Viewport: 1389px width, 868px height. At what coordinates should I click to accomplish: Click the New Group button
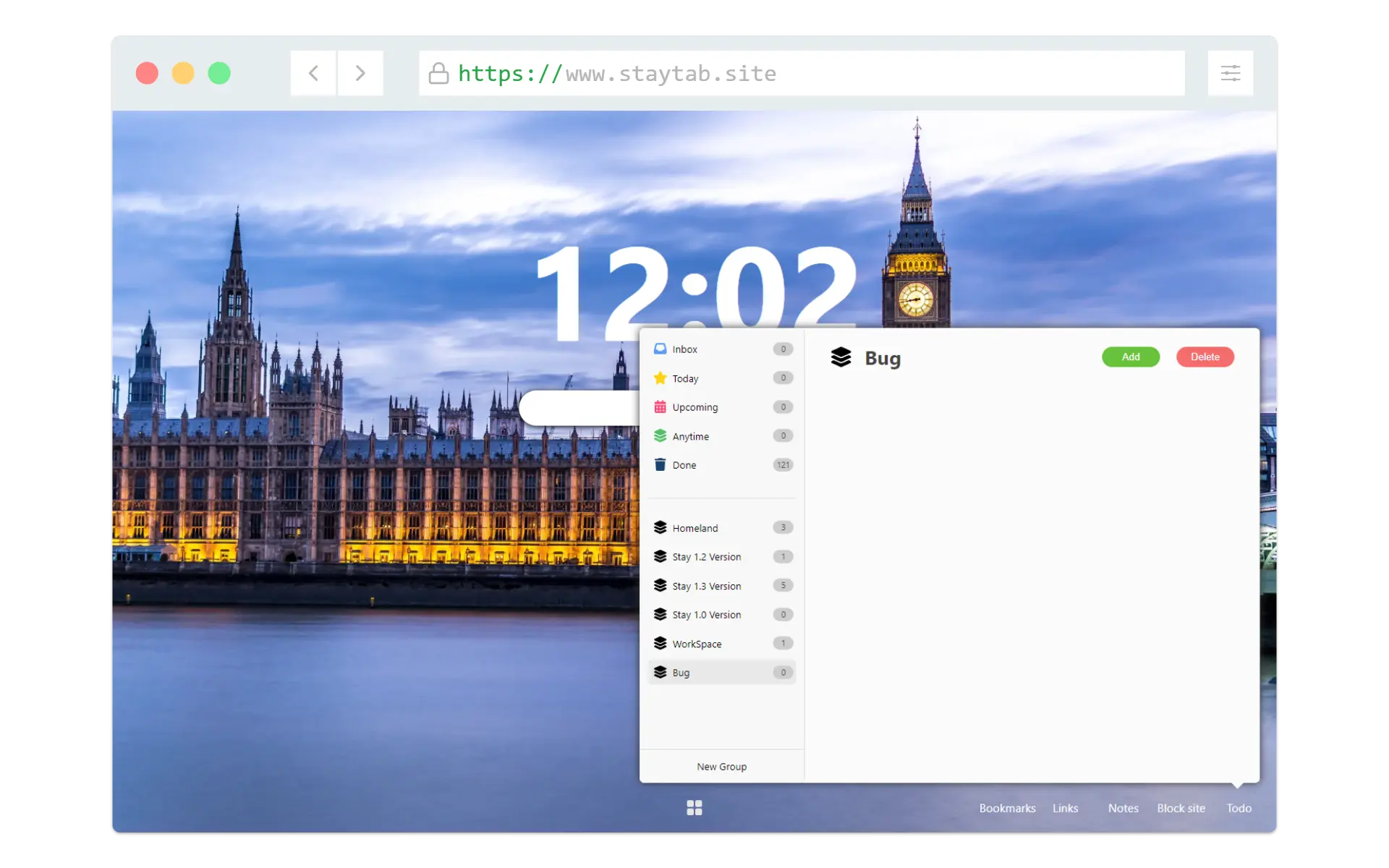[721, 767]
